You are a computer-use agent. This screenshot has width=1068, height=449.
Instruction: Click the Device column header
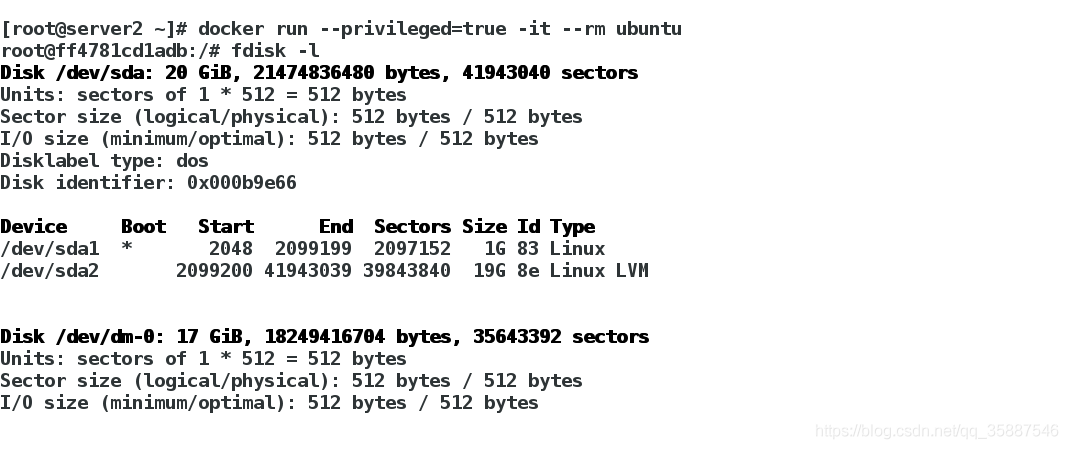pyautogui.click(x=34, y=227)
